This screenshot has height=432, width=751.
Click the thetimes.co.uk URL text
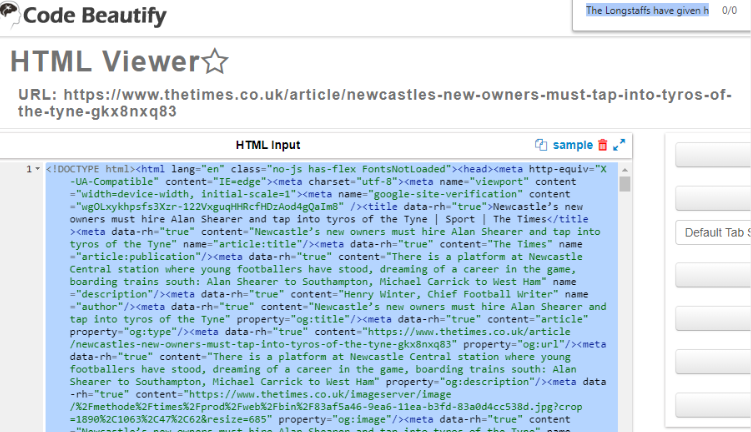pyautogui.click(x=375, y=103)
